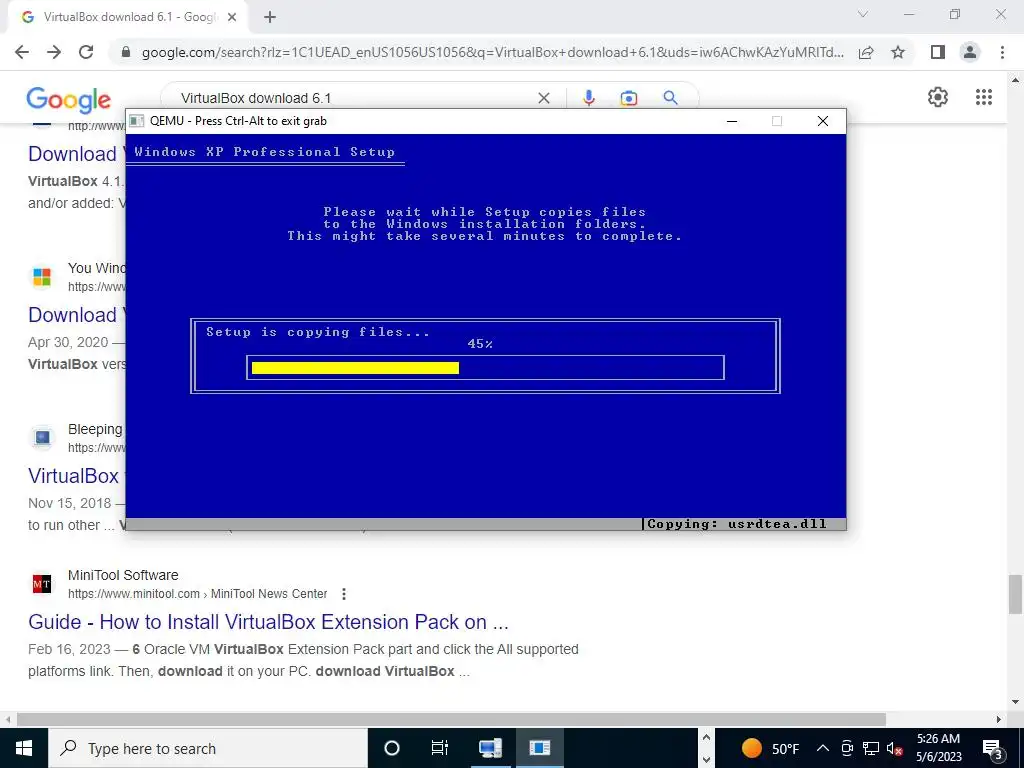Viewport: 1024px width, 768px height.
Task: Click the address bar URL
Action: 492,52
